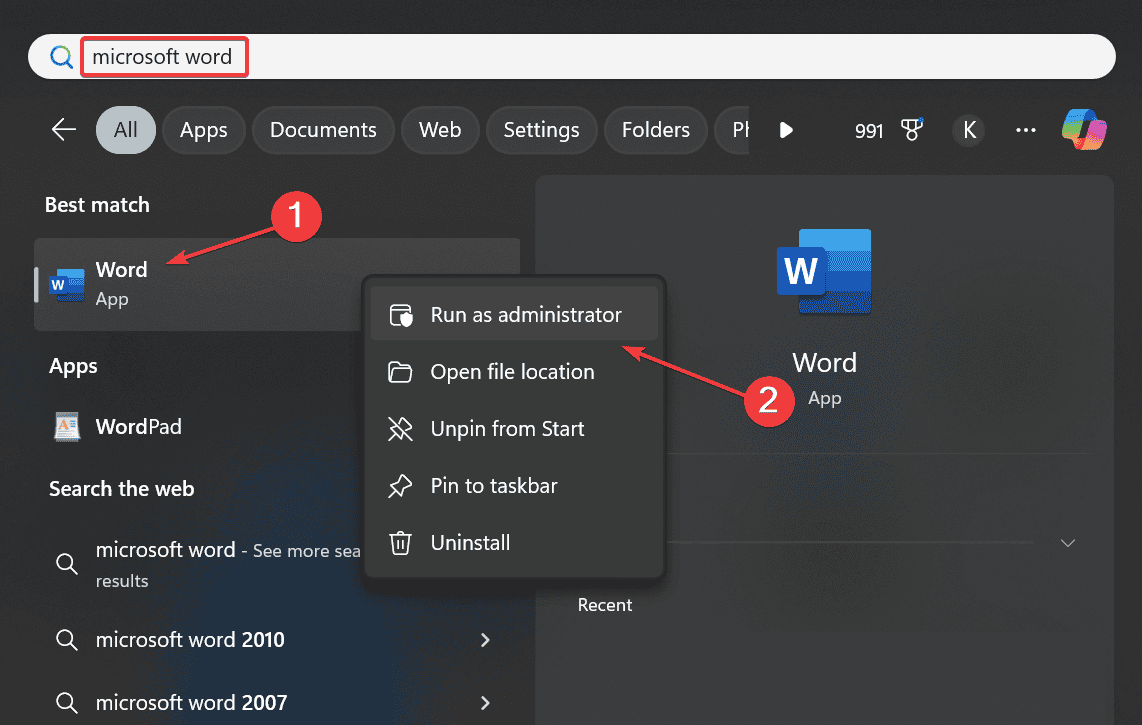Click the magnifier icon beside microsoft word 2010
This screenshot has width=1142, height=725.
(66, 640)
